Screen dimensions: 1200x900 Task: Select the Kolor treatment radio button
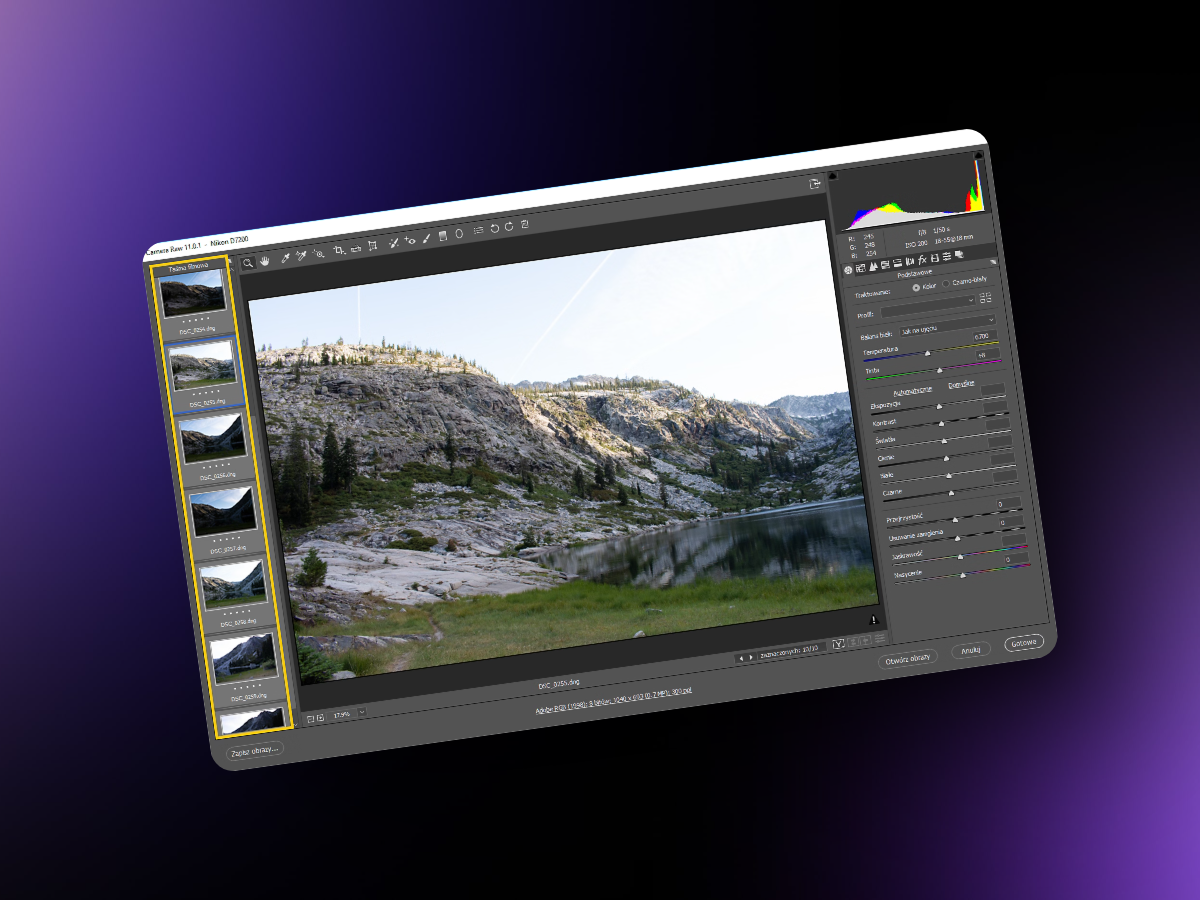(916, 288)
